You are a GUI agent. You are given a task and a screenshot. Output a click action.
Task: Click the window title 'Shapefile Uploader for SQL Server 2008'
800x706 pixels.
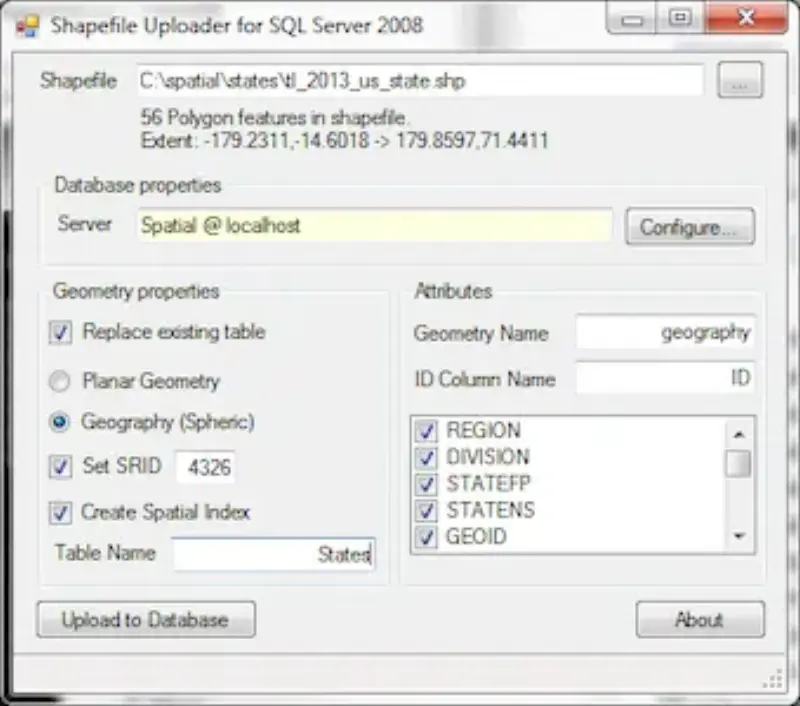[237, 26]
